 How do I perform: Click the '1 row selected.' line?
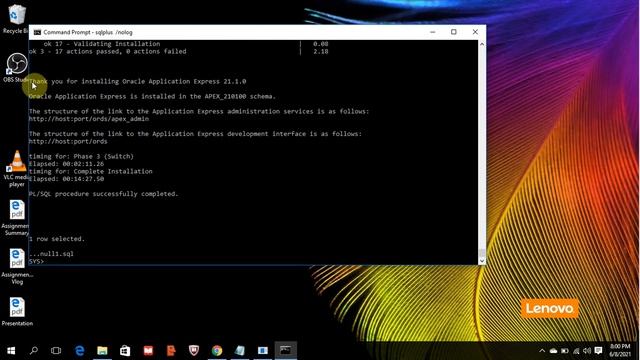coord(57,239)
